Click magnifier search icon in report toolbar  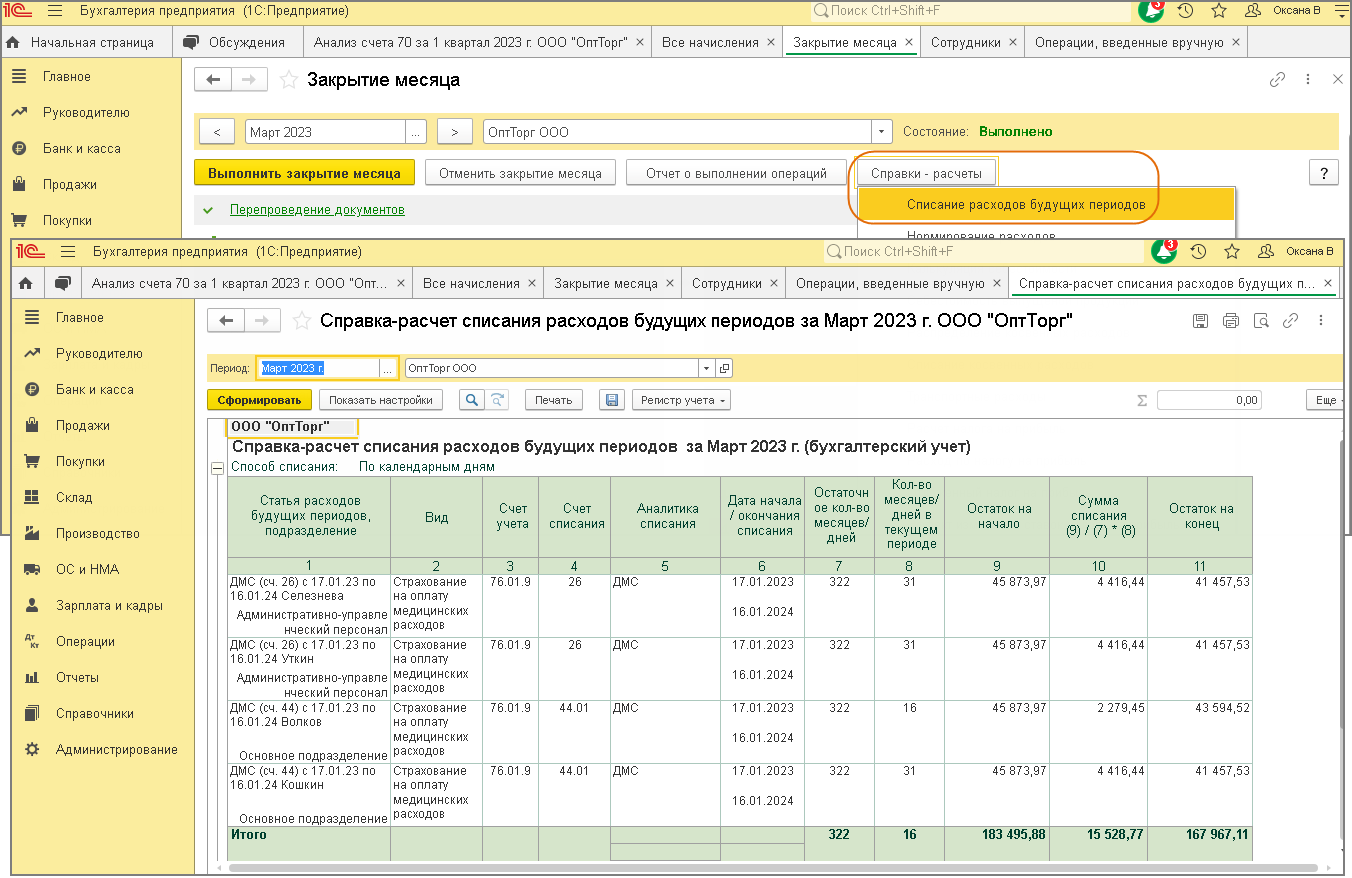click(x=472, y=400)
